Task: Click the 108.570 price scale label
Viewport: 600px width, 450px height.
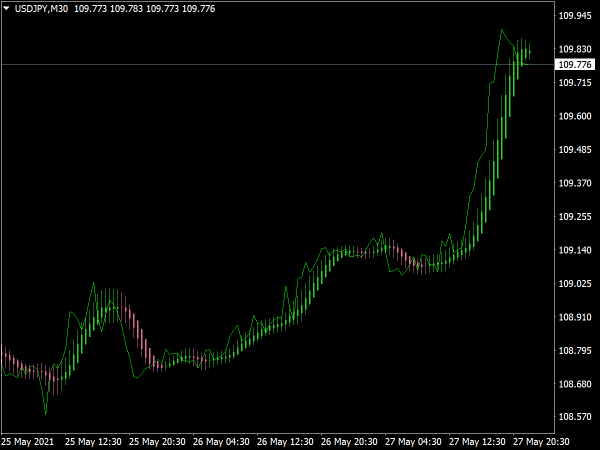Action: (575, 416)
